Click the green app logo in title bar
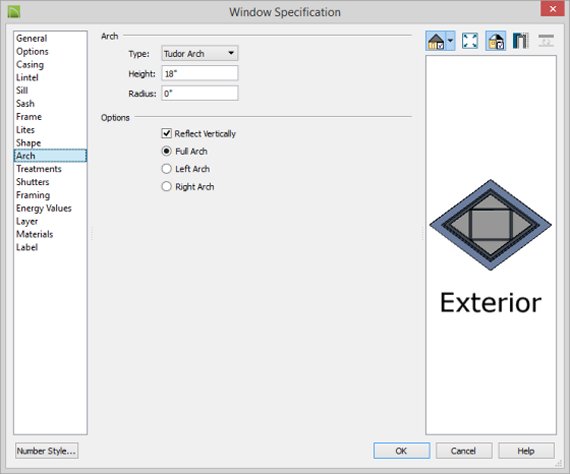Viewport: 570px width, 474px height. pos(14,12)
